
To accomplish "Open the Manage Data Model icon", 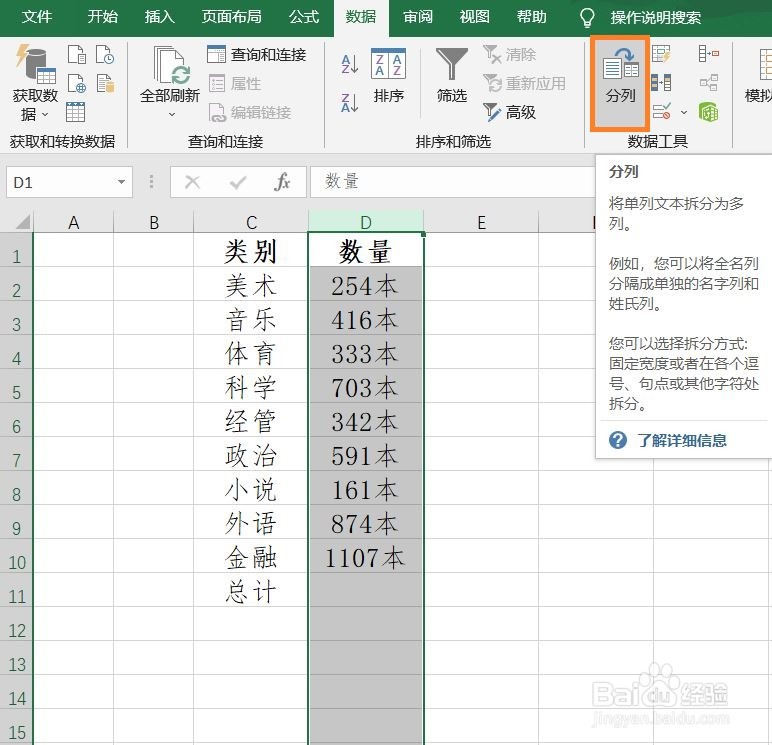I will coord(708,112).
